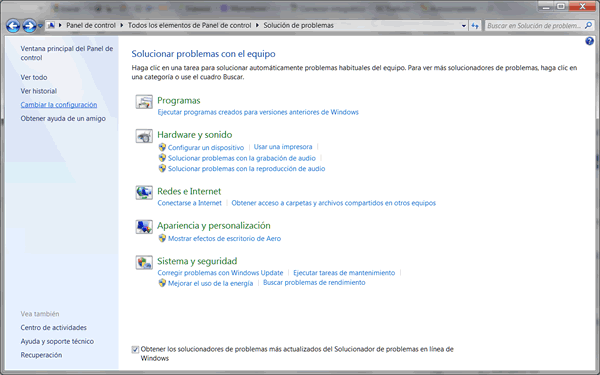Click Ver todo in sidebar
Screen dimensions: 600x375
34,77
